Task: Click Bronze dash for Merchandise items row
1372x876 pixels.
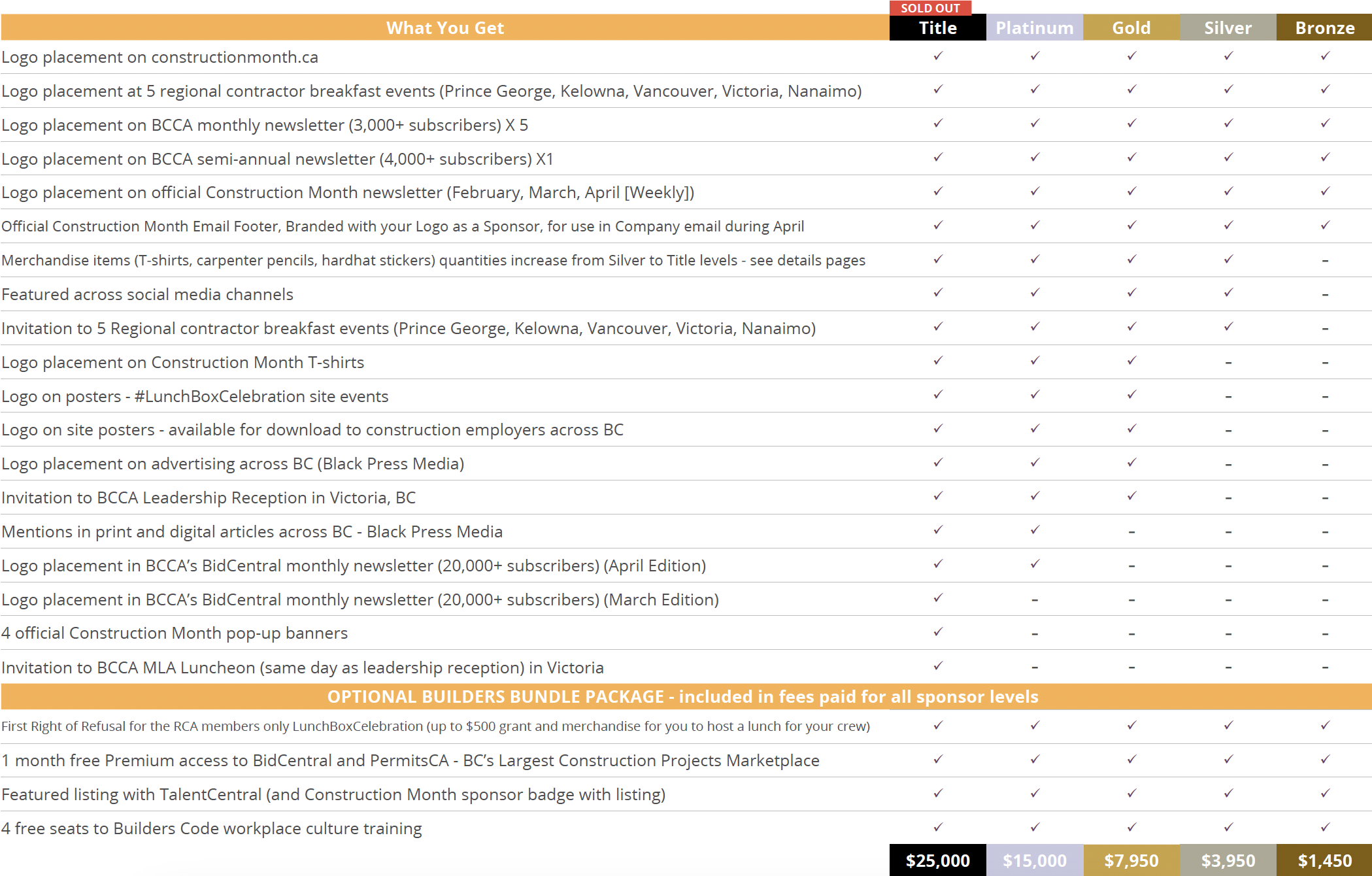Action: coord(1325,261)
